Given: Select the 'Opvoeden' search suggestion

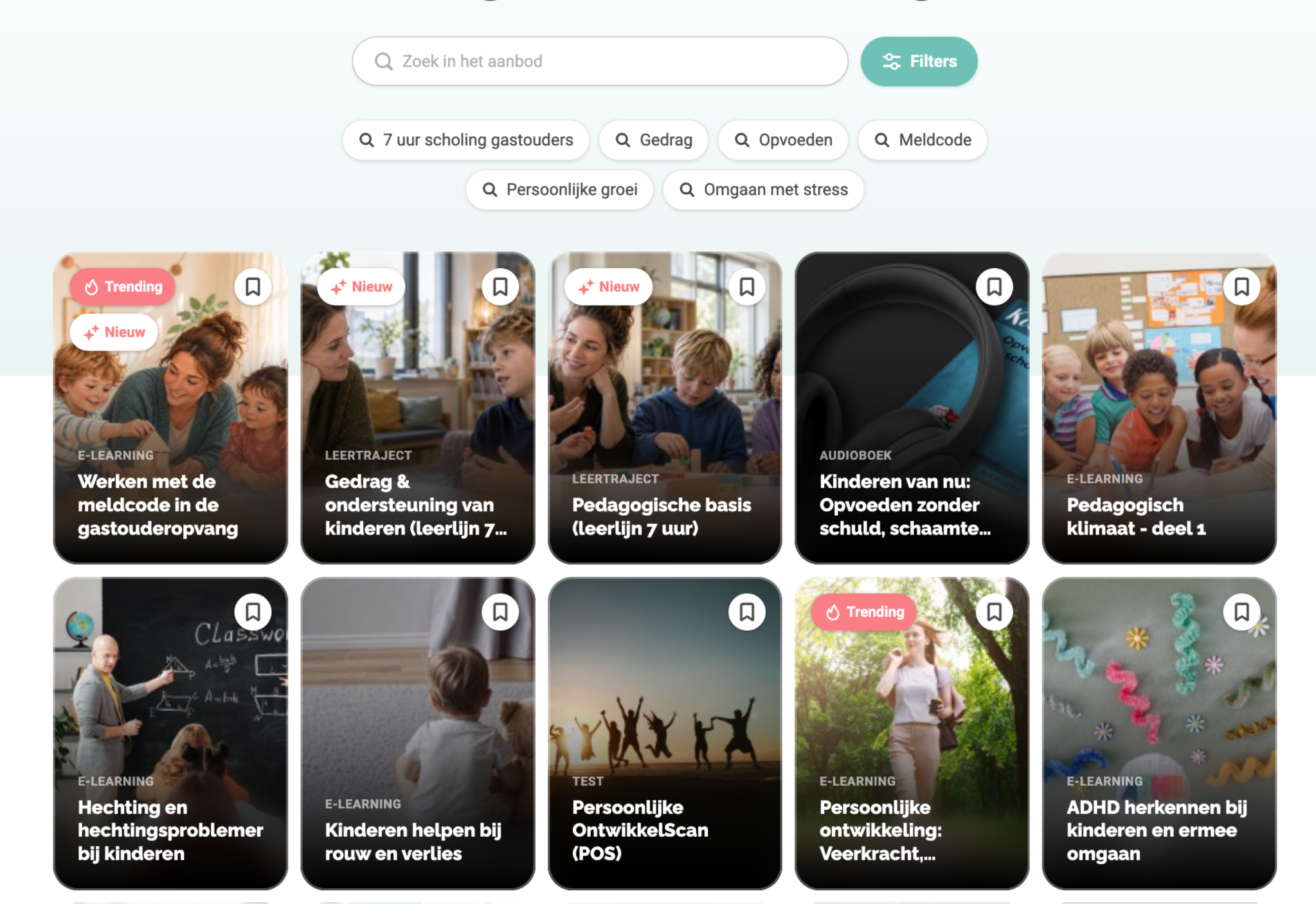Looking at the screenshot, I should pos(783,140).
